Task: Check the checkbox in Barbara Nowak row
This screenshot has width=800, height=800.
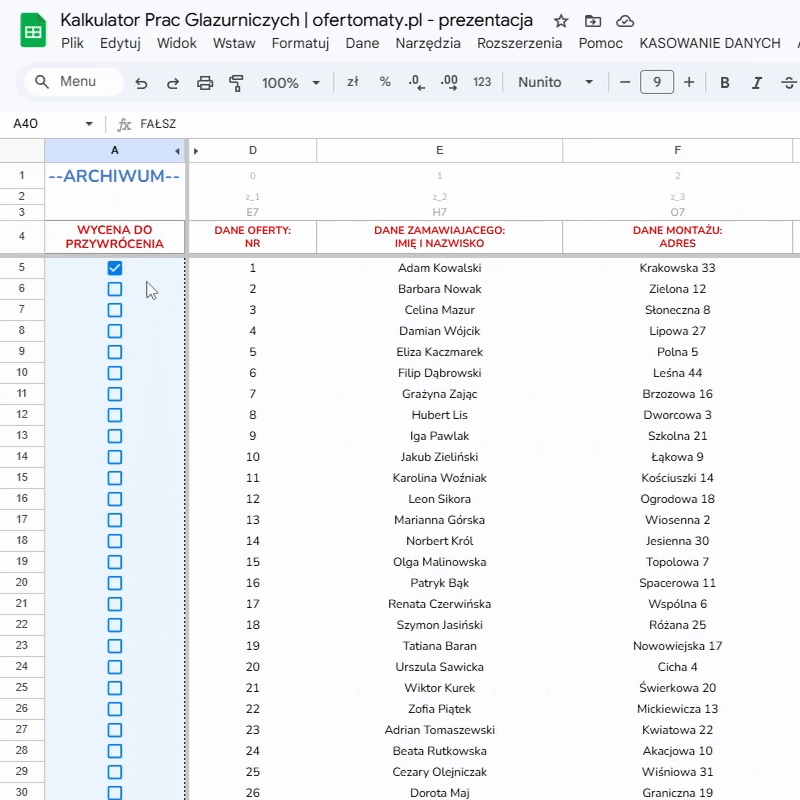Action: point(115,289)
